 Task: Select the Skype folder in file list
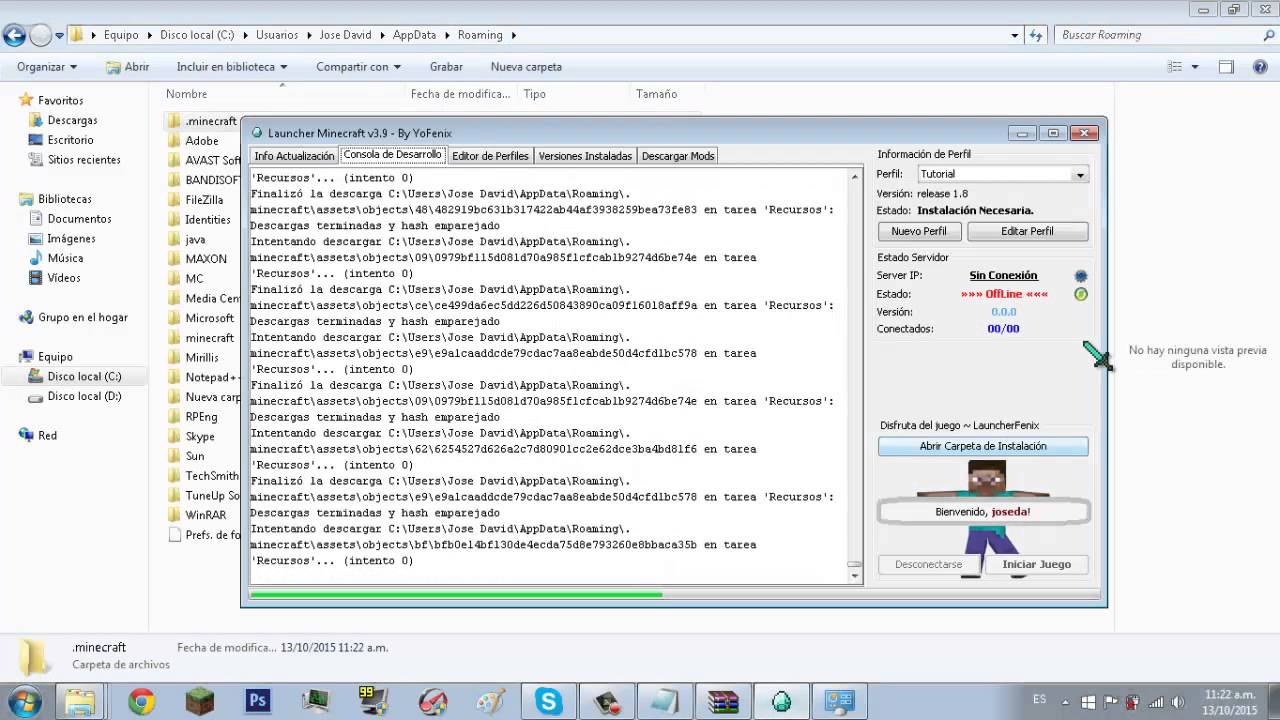(200, 436)
